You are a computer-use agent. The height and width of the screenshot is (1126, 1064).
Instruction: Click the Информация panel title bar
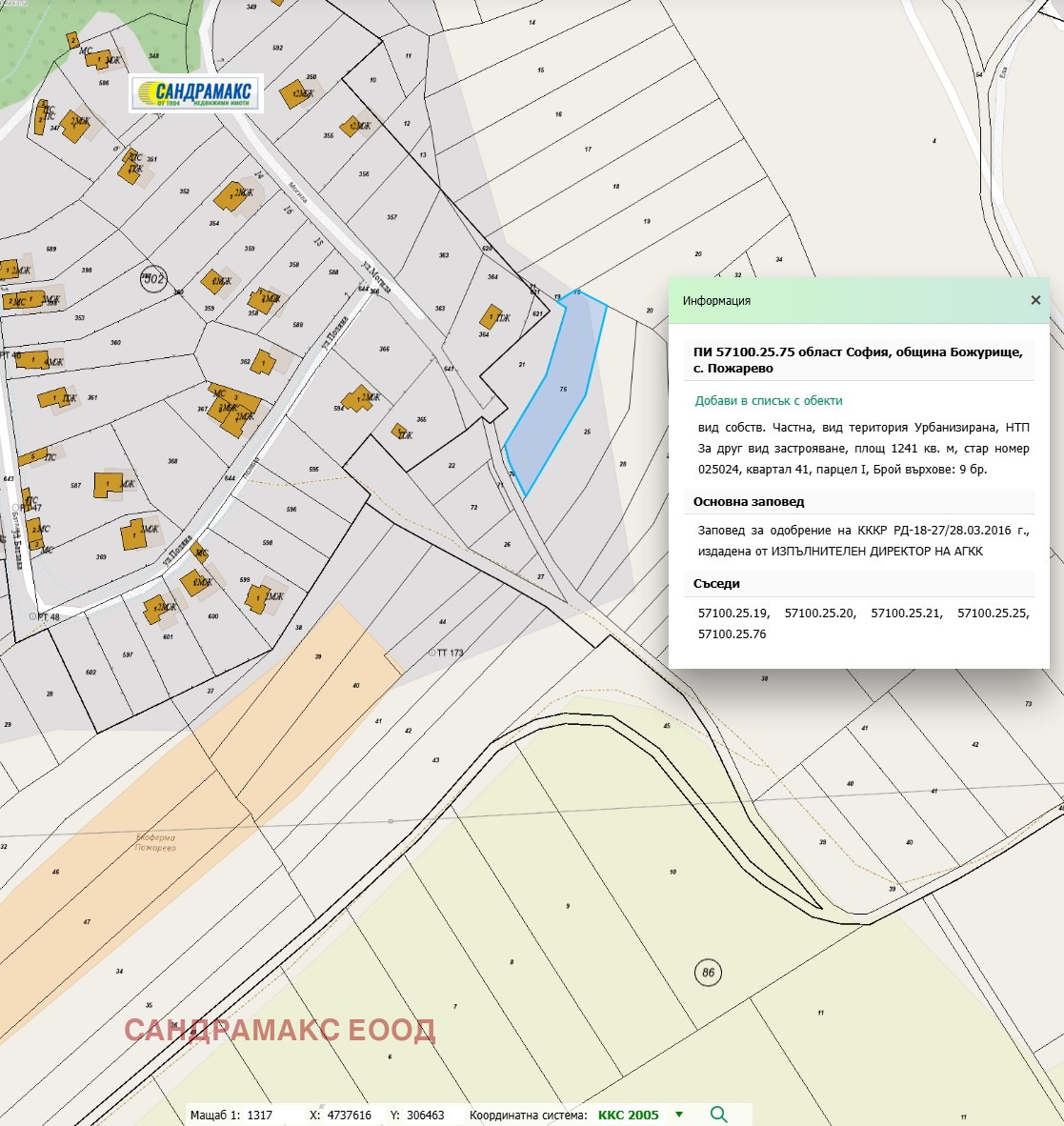[838, 300]
